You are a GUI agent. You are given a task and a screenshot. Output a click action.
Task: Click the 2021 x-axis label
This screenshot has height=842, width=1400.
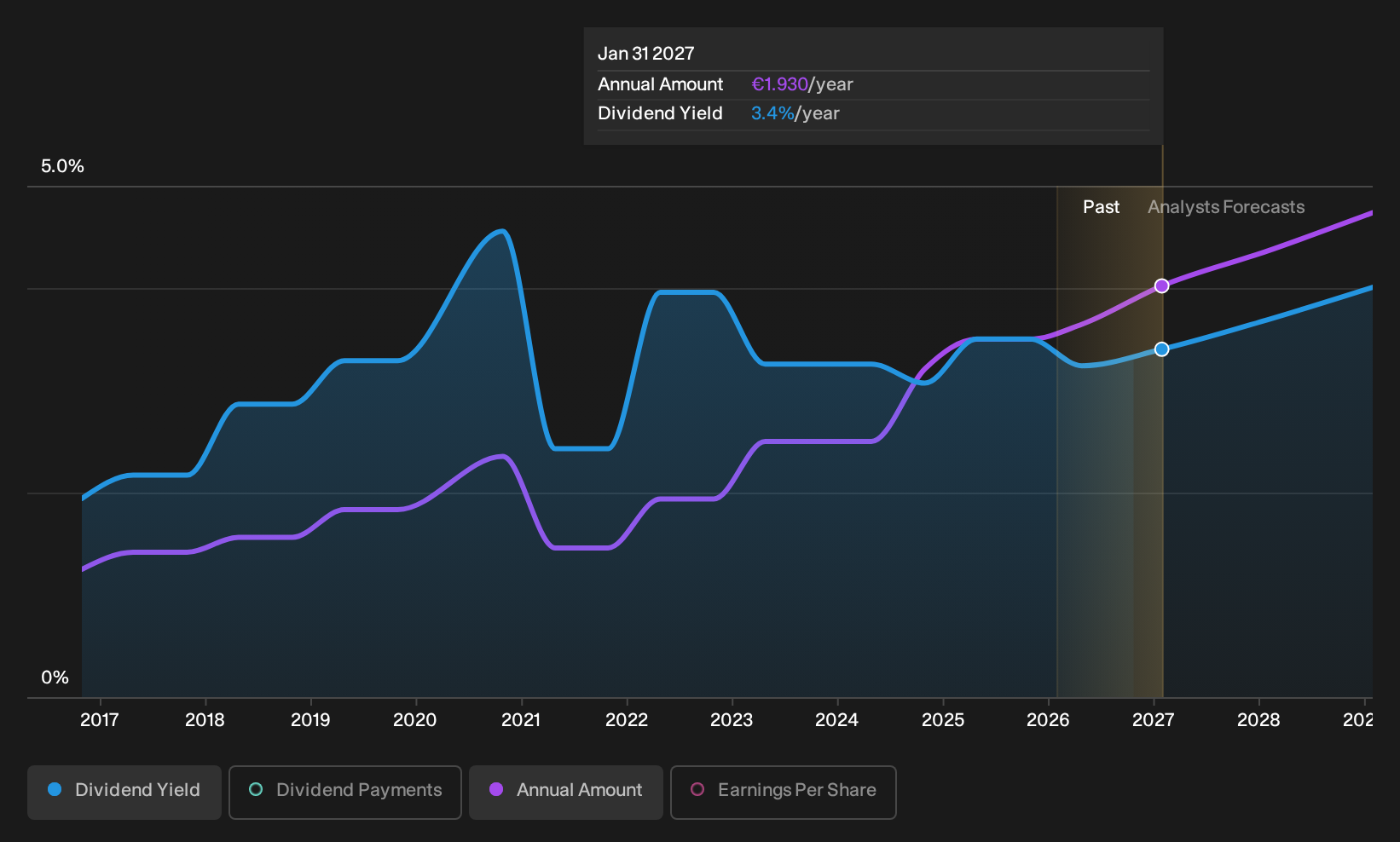(x=521, y=720)
